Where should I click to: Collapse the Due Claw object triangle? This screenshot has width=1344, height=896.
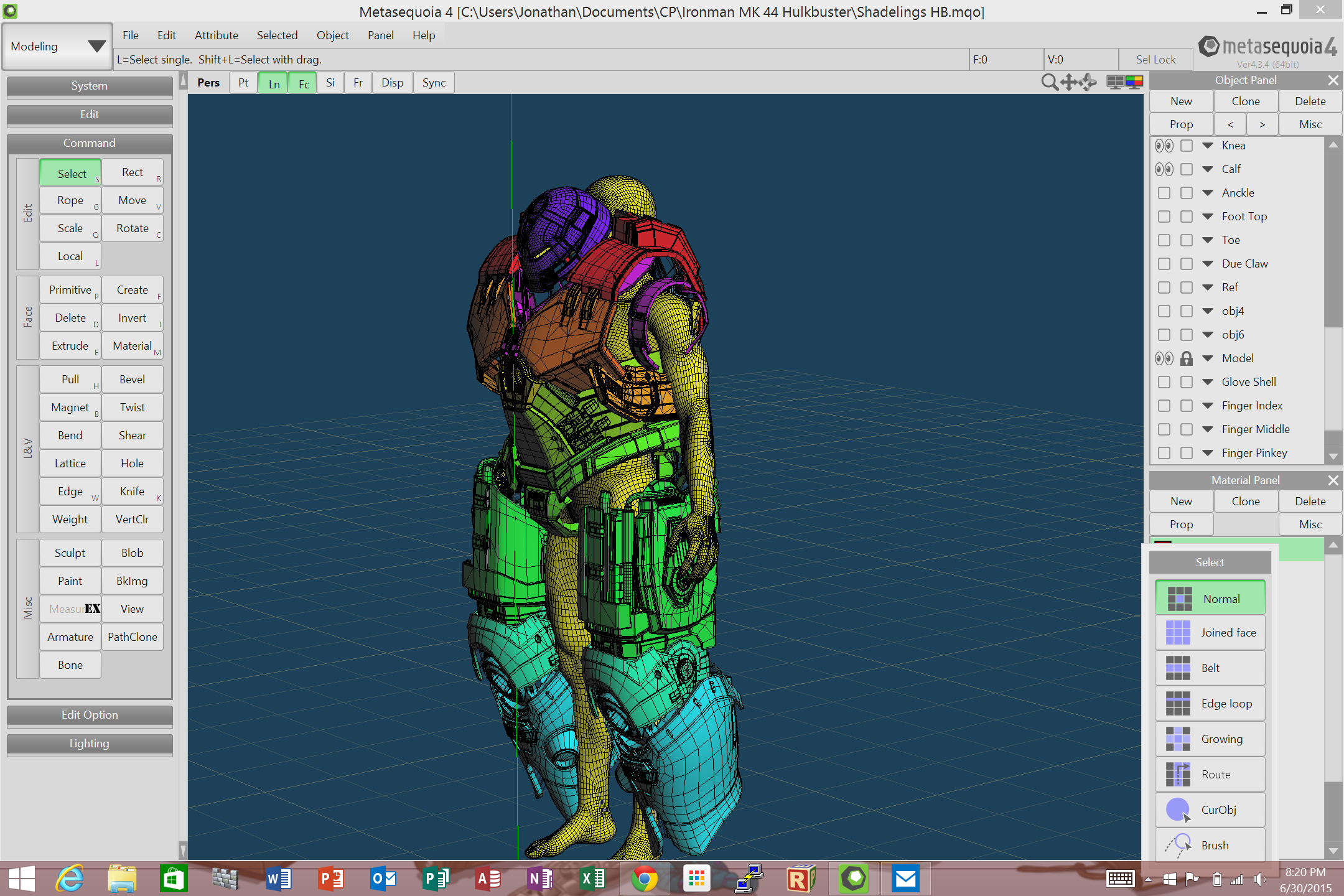(1208, 264)
